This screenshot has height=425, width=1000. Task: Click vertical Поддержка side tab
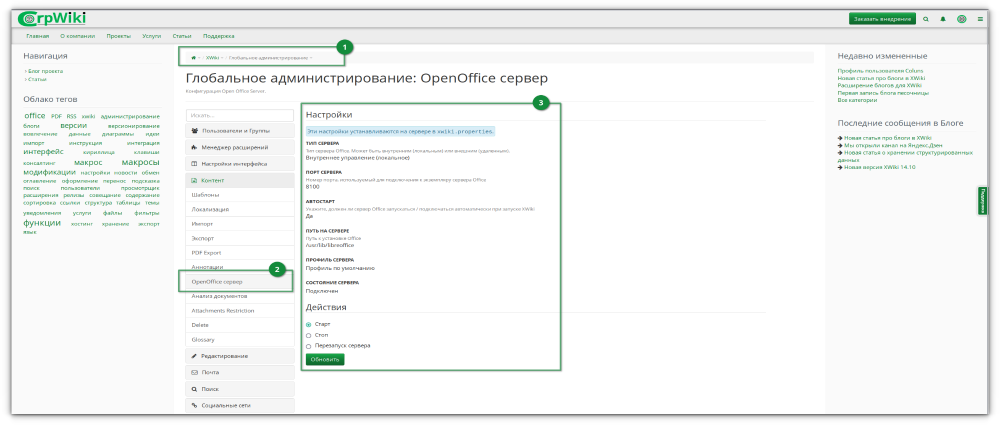[x=982, y=200]
